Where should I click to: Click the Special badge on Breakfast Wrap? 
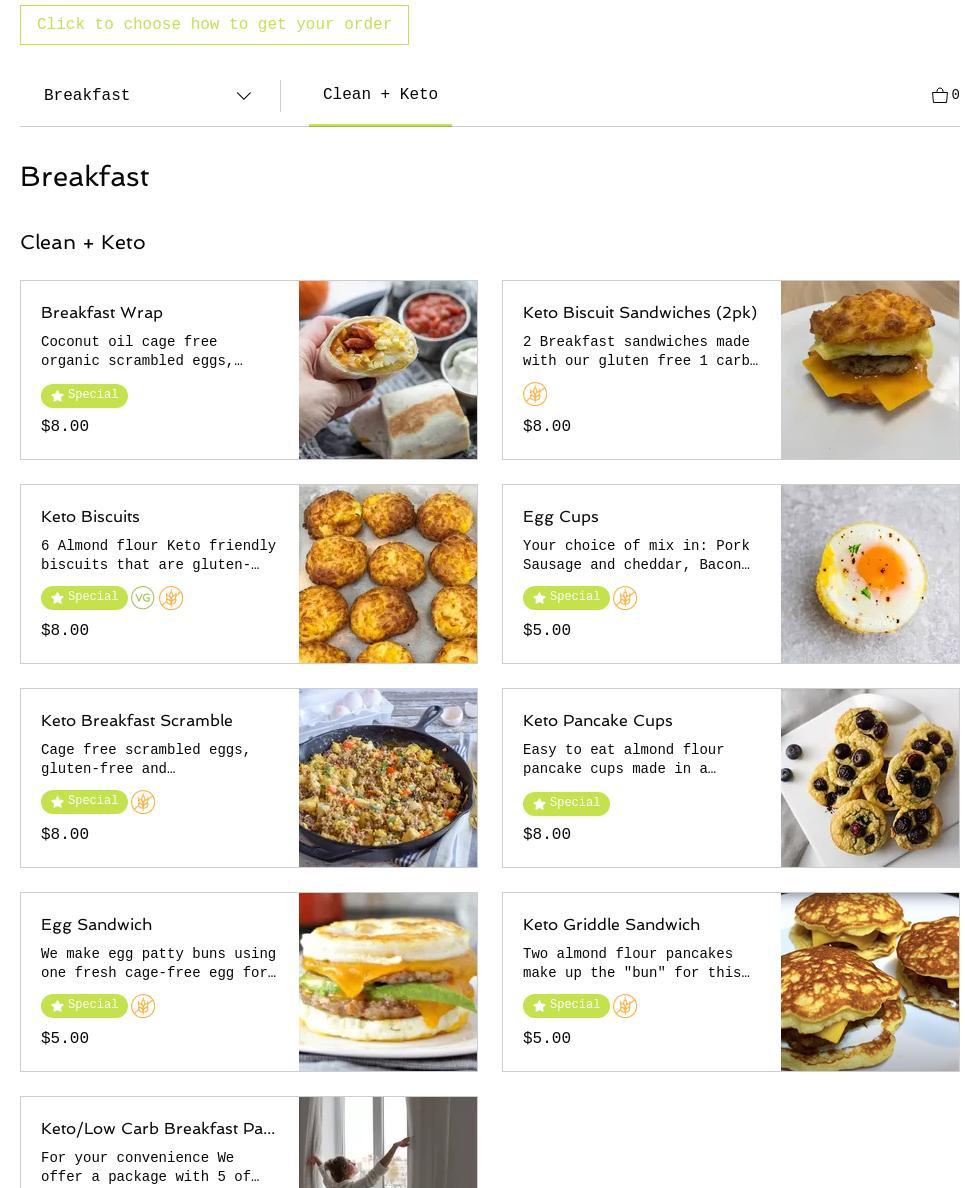coord(84,396)
